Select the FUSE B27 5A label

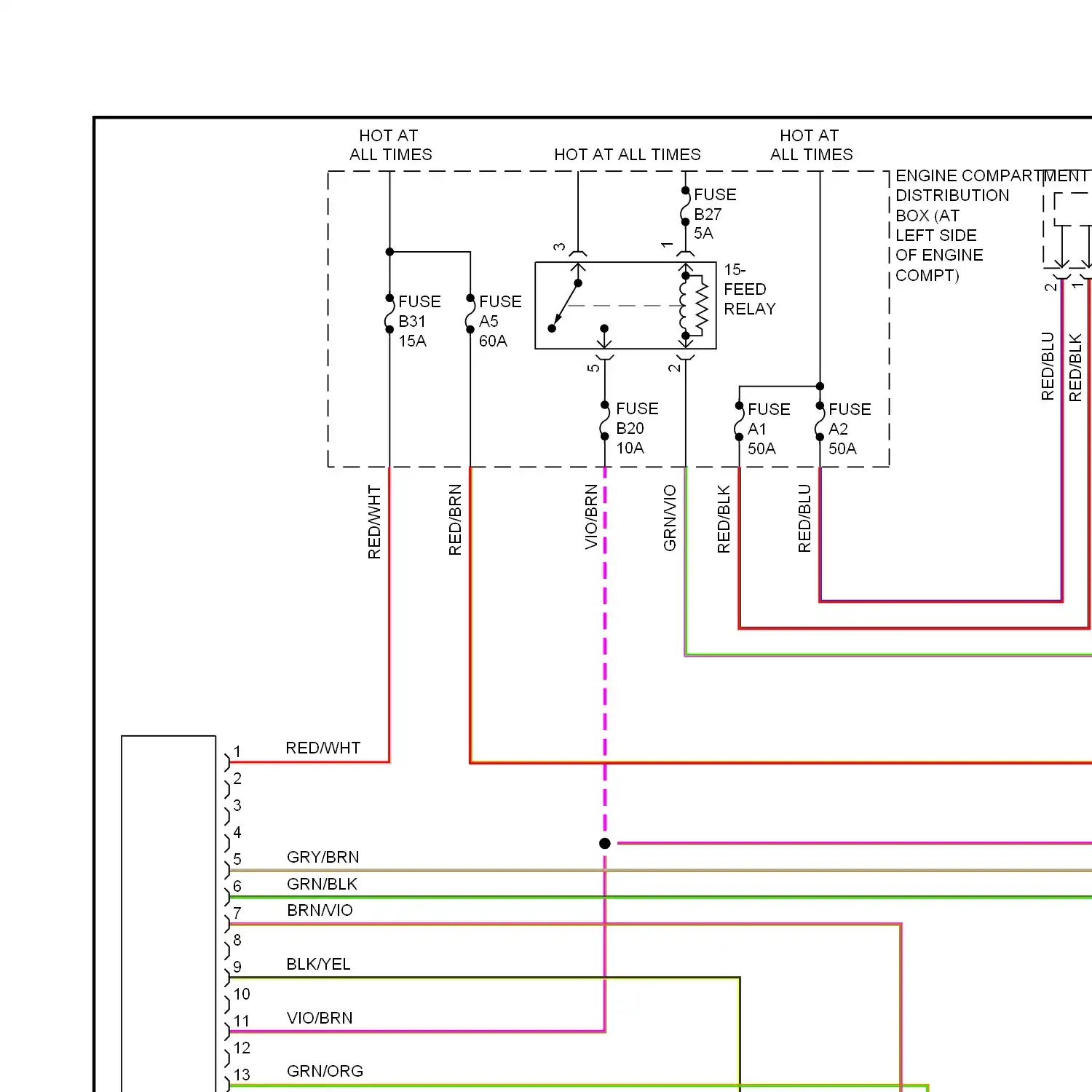pos(715,214)
